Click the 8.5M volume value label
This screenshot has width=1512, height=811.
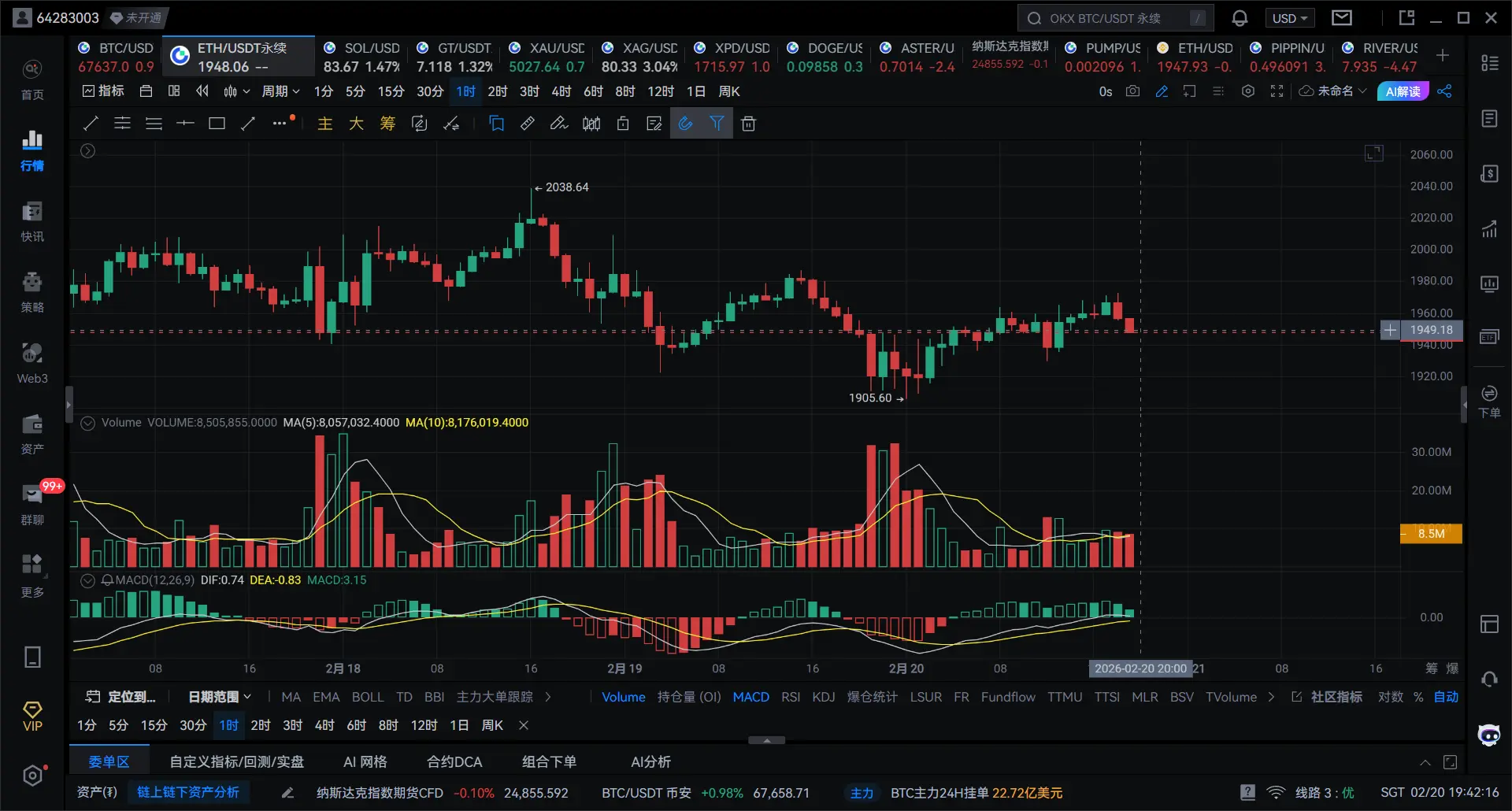point(1431,534)
